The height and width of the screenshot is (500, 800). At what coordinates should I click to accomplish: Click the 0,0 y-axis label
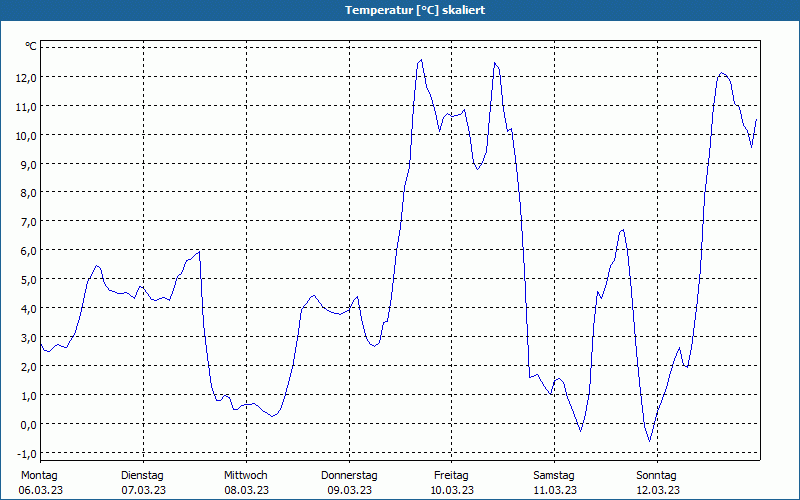pyautogui.click(x=29, y=424)
